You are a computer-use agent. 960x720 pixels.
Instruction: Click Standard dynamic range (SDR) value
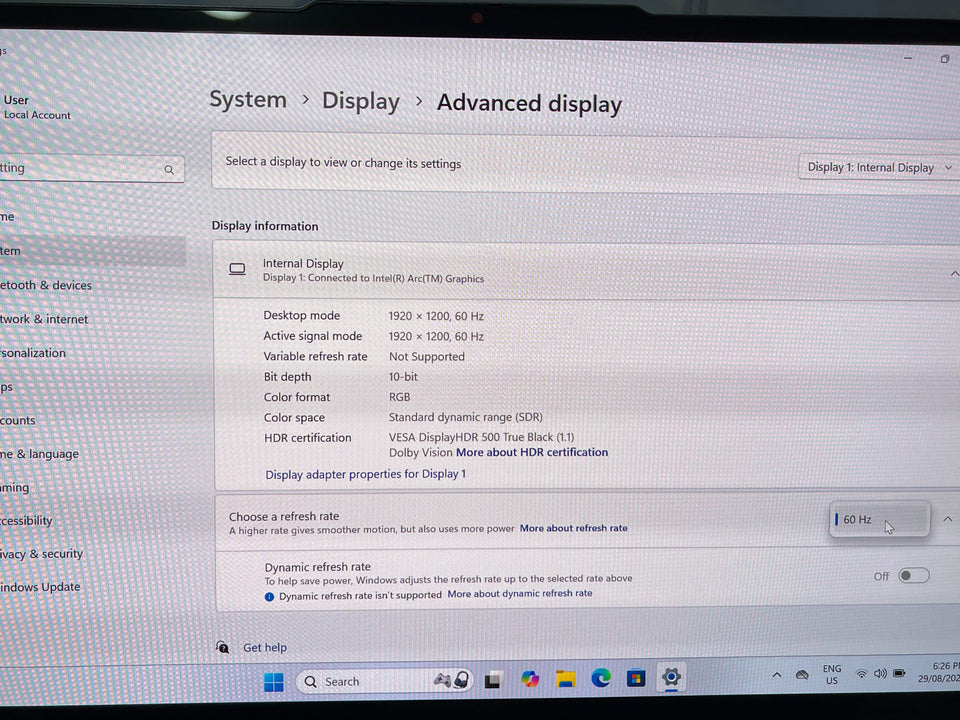[465, 417]
